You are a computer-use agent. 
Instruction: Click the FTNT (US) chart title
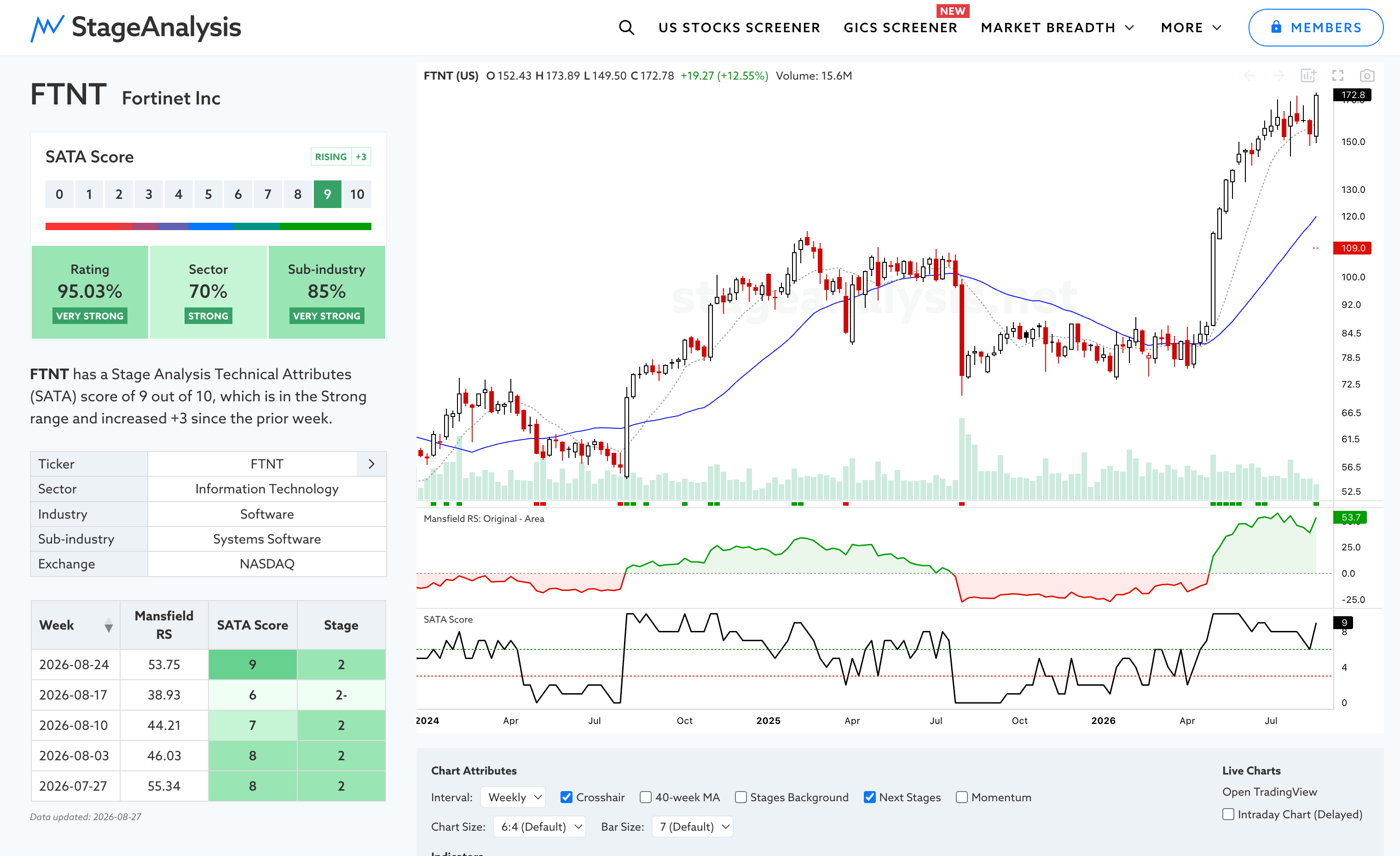coord(451,75)
